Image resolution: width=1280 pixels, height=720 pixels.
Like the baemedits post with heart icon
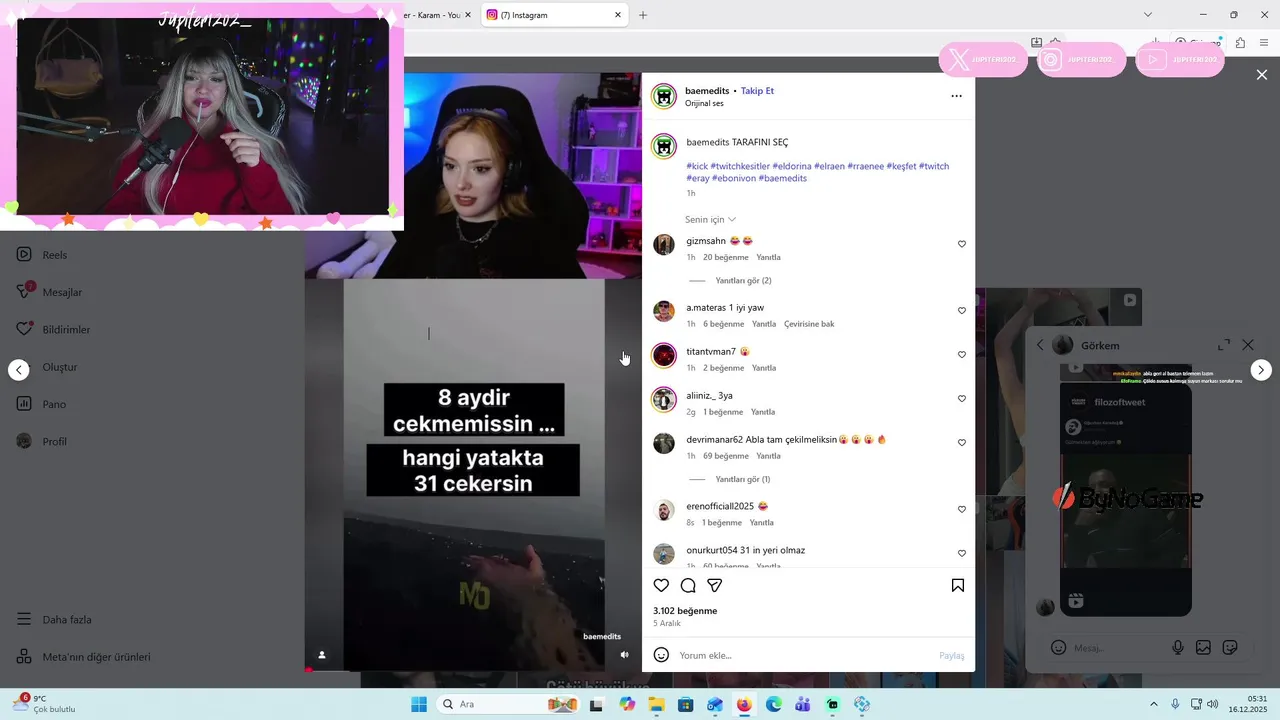tap(661, 585)
